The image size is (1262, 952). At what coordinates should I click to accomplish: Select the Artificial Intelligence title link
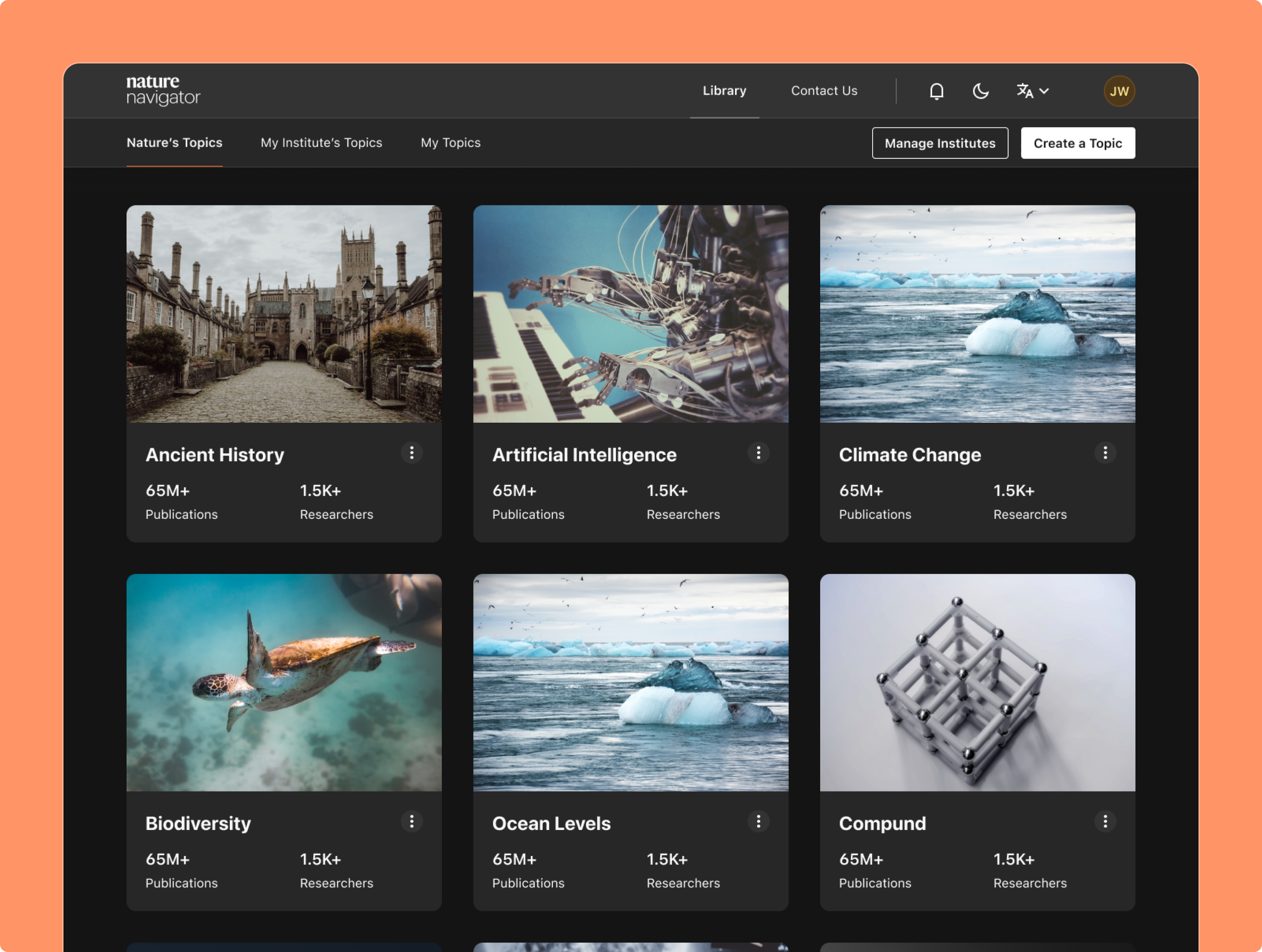click(584, 454)
